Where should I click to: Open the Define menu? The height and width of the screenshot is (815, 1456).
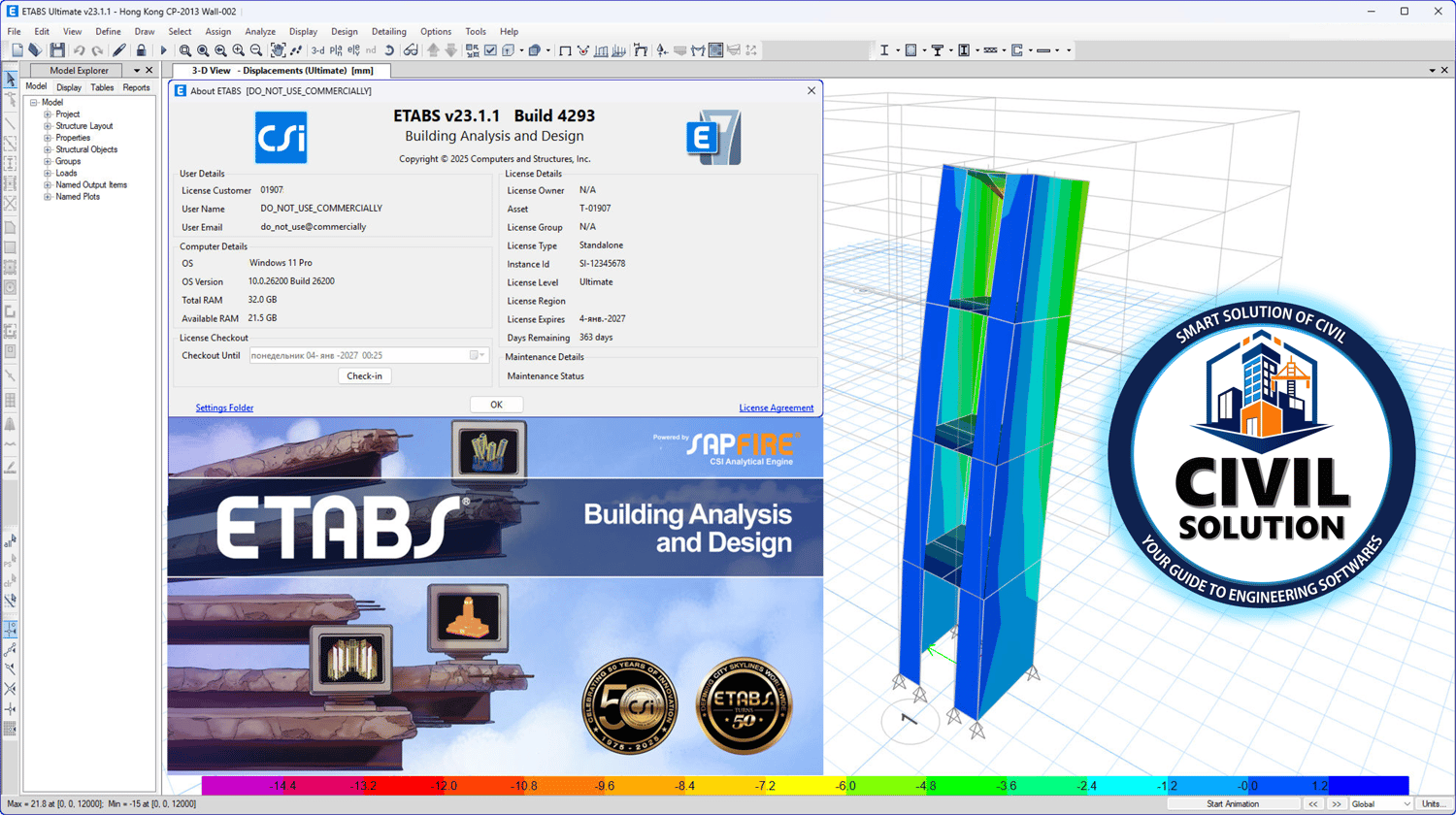tap(108, 32)
